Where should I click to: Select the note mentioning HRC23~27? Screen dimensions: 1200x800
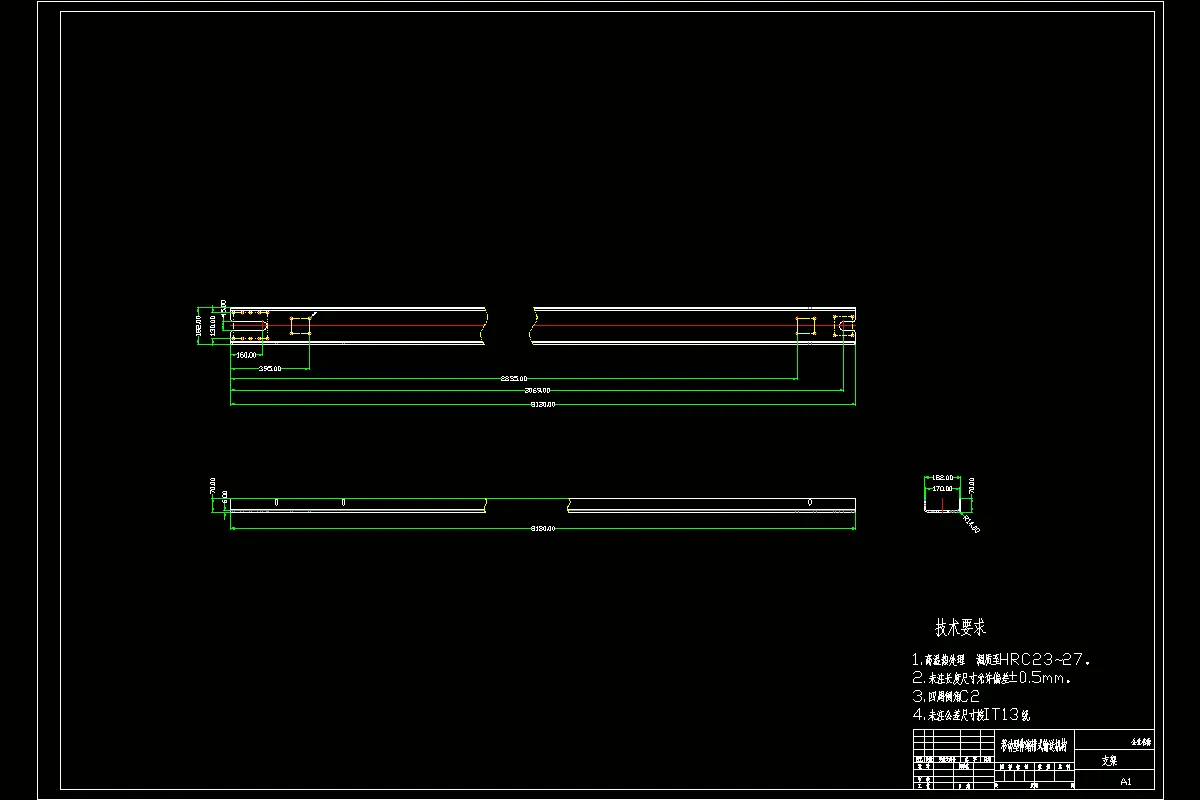pyautogui.click(x=1001, y=660)
